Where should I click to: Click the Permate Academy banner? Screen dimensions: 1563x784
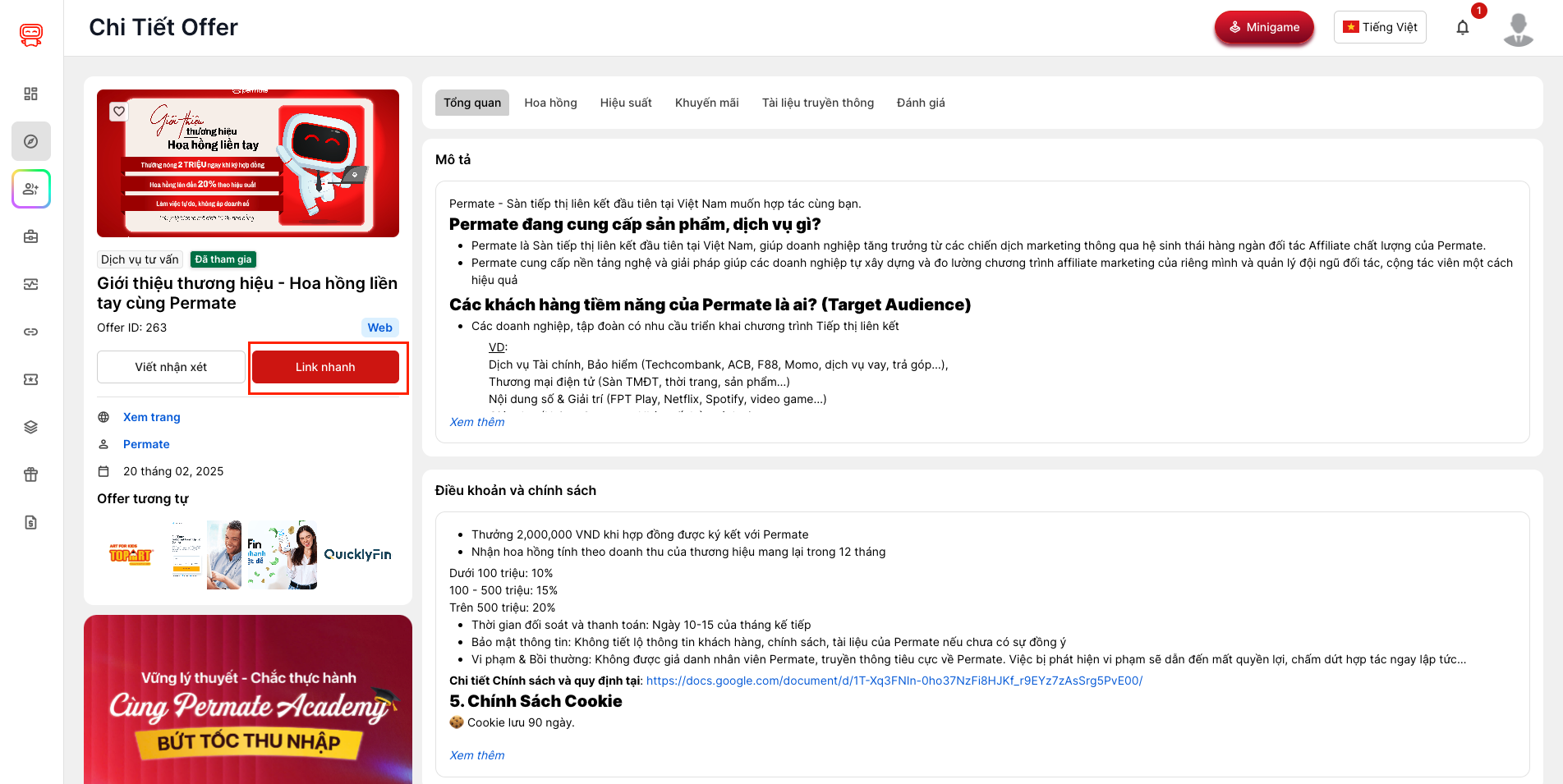tap(248, 699)
